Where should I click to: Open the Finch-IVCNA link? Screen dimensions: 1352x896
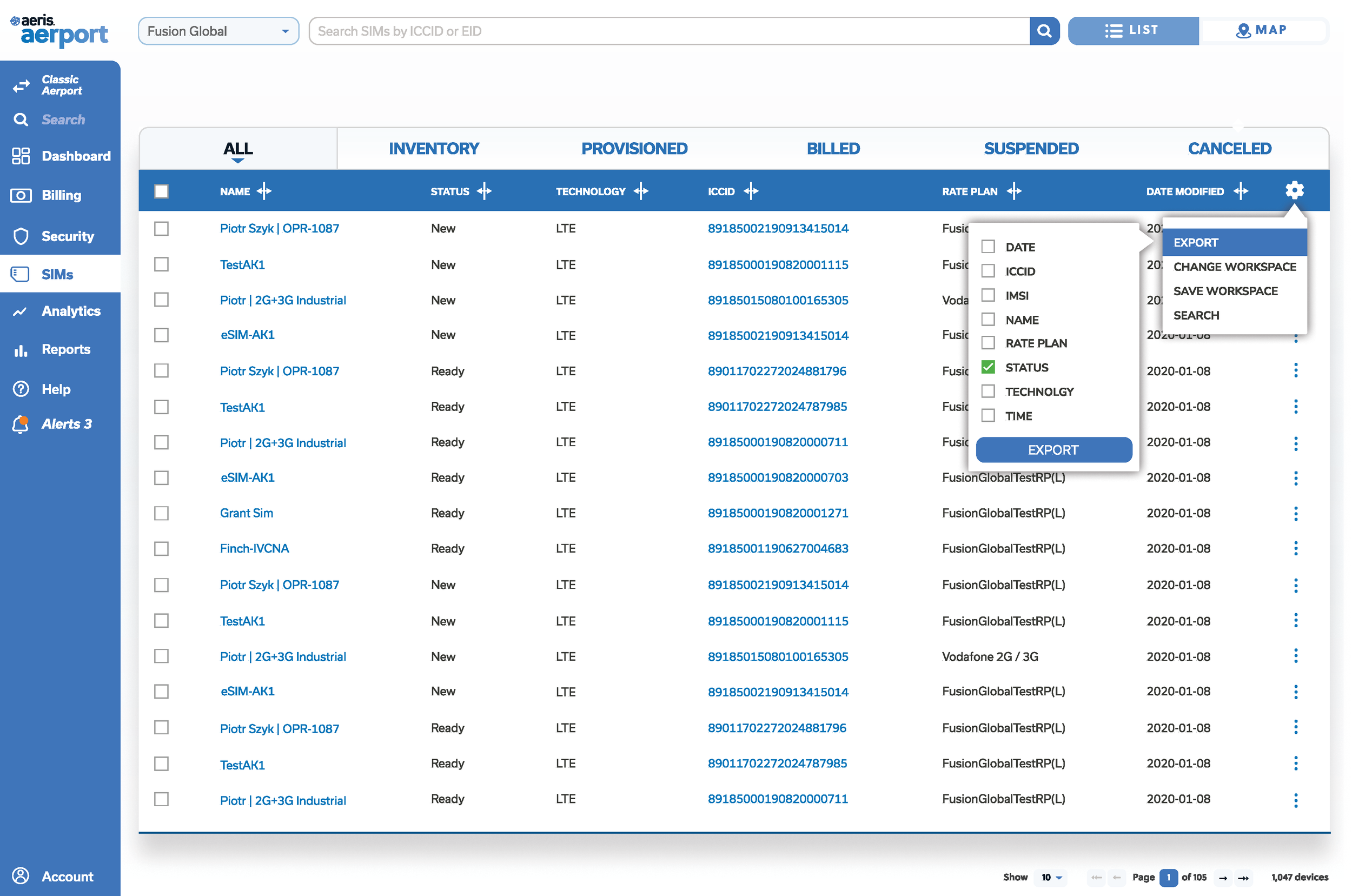point(254,548)
